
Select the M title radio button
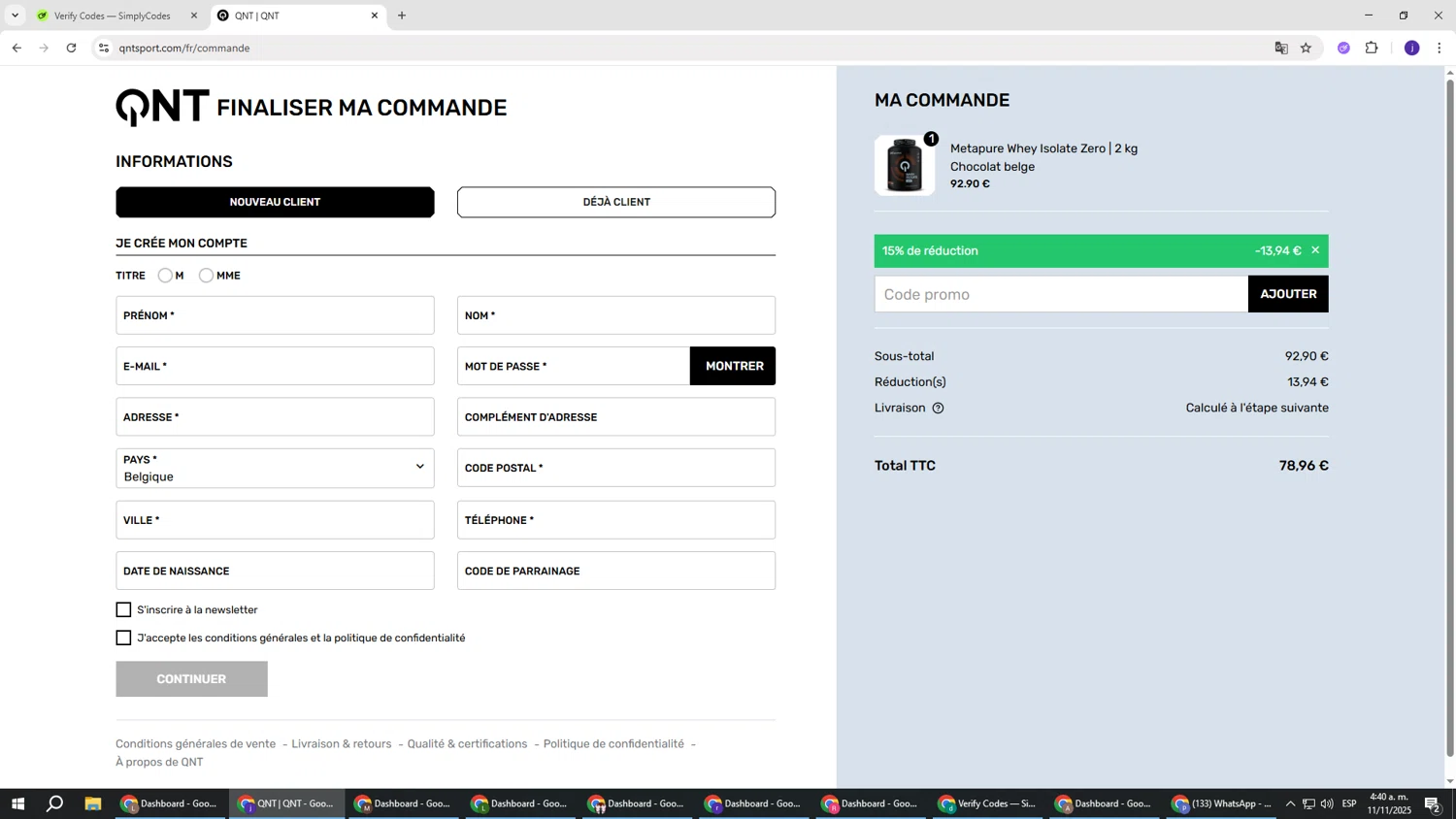[x=165, y=276]
